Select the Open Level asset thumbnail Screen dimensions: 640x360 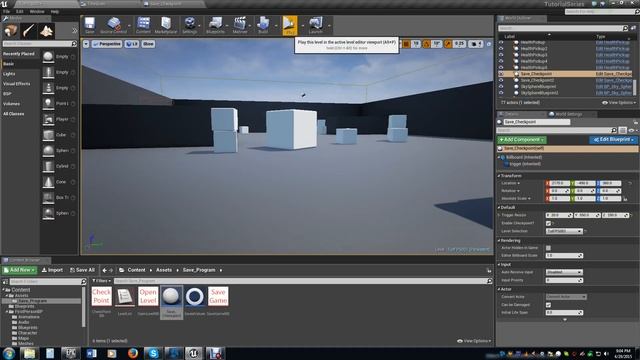point(148,296)
